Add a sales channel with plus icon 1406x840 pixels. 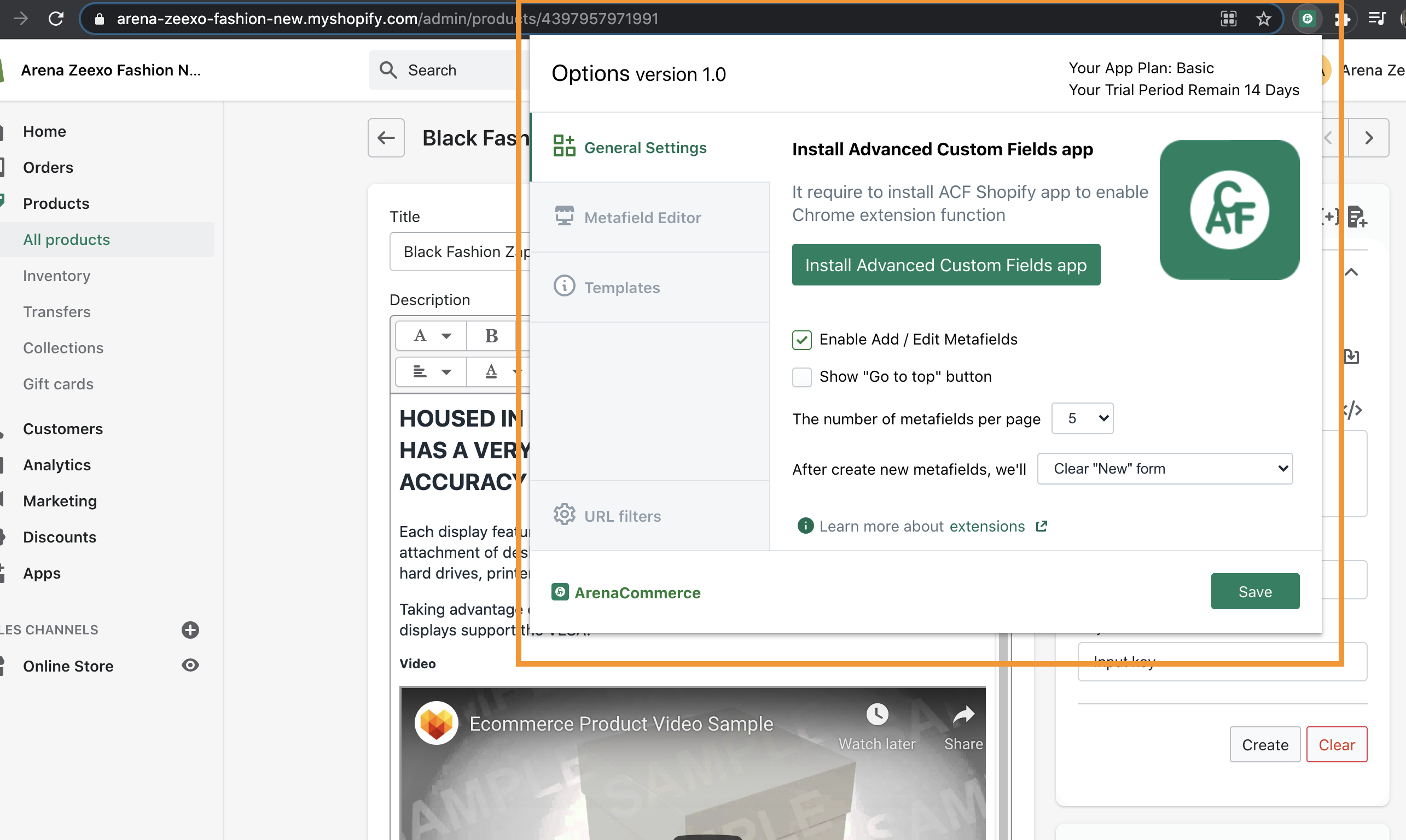pos(190,629)
